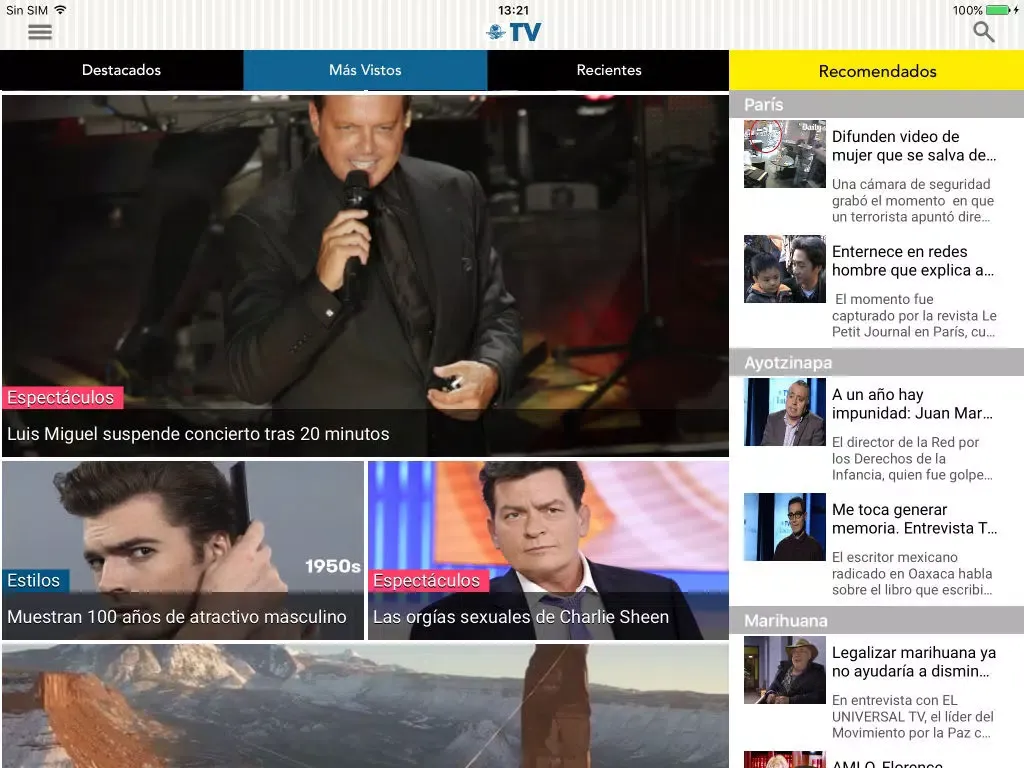
Task: Open 'Legalizar marihuana ya no ayudaría' headline
Action: 914,662
